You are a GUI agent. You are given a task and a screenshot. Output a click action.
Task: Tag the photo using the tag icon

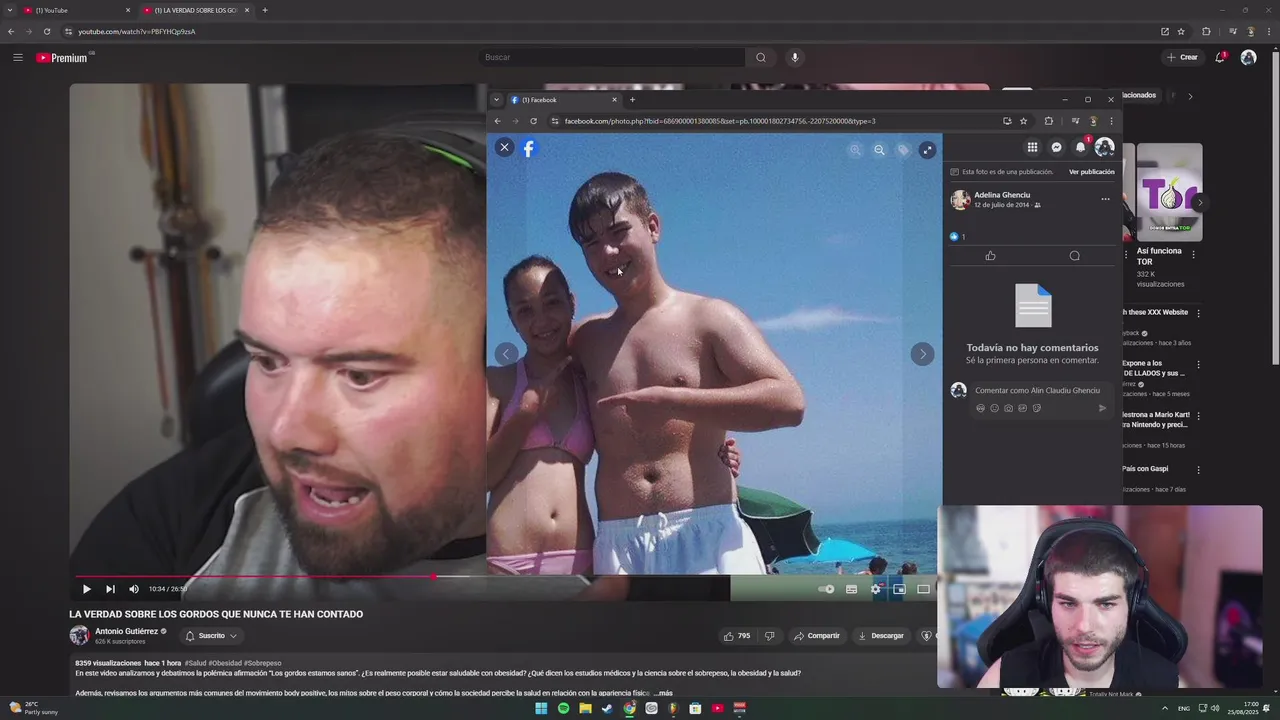coord(903,150)
